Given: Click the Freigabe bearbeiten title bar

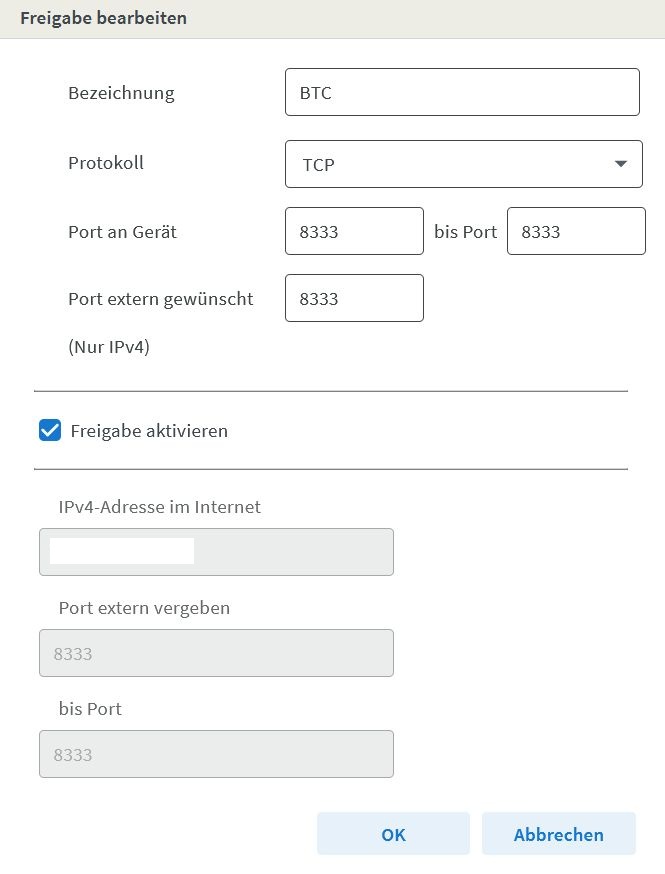Looking at the screenshot, I should pyautogui.click(x=103, y=18).
